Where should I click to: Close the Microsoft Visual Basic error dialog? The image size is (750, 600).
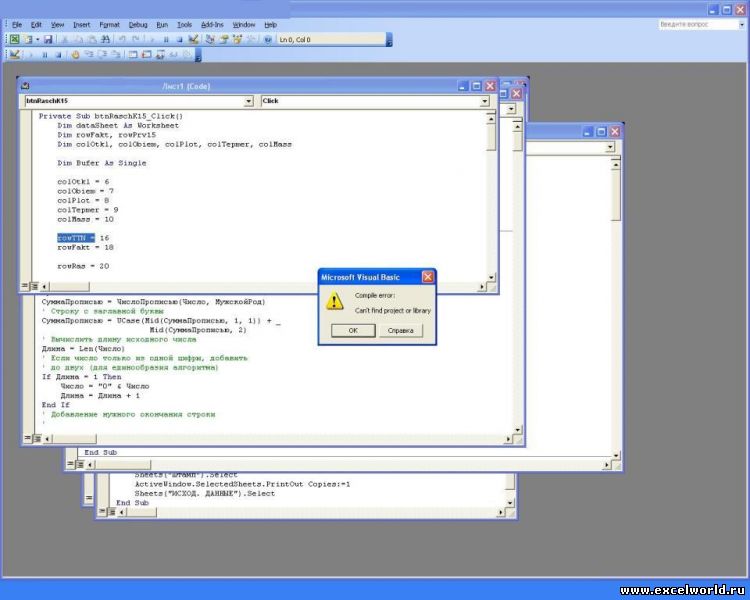click(428, 276)
